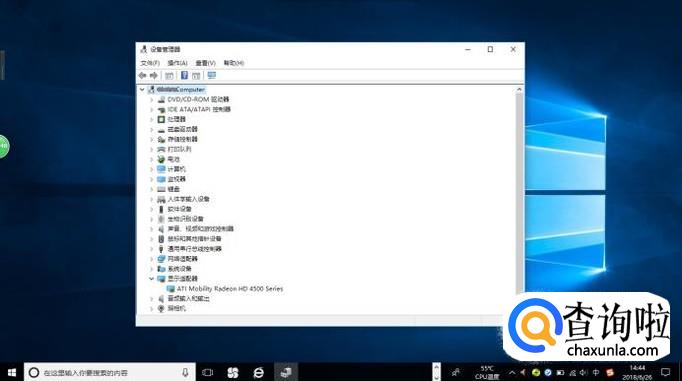Click the 监视器 monitor category icon

coord(161,179)
